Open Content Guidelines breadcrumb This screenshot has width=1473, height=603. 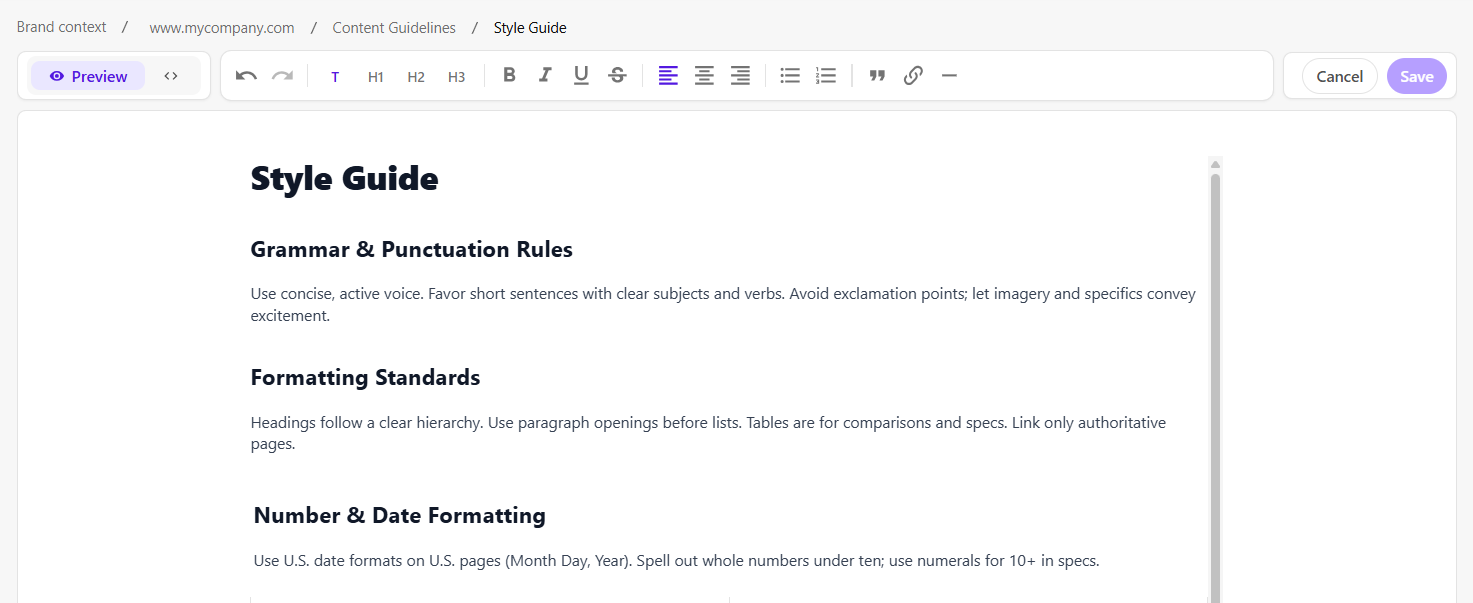coord(394,28)
